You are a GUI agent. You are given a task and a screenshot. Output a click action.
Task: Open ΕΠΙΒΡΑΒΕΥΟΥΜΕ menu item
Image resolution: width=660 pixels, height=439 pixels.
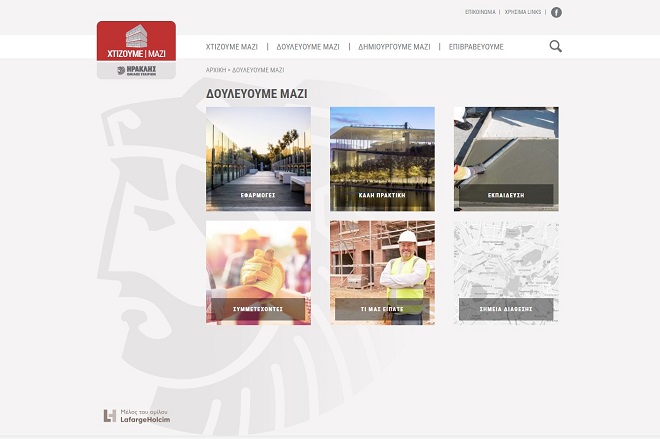point(476,47)
